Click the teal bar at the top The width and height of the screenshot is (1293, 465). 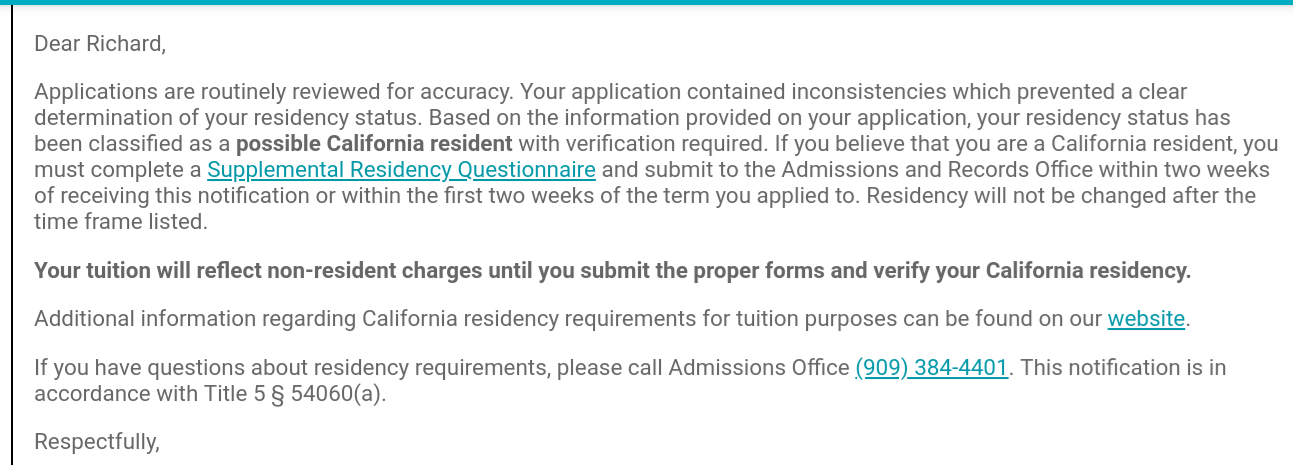pyautogui.click(x=646, y=3)
